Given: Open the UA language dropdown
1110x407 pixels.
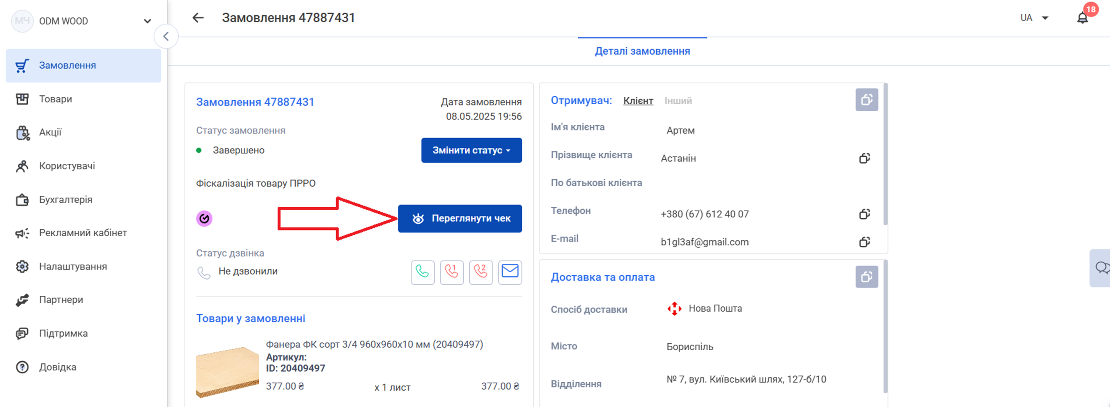Looking at the screenshot, I should tap(1034, 18).
